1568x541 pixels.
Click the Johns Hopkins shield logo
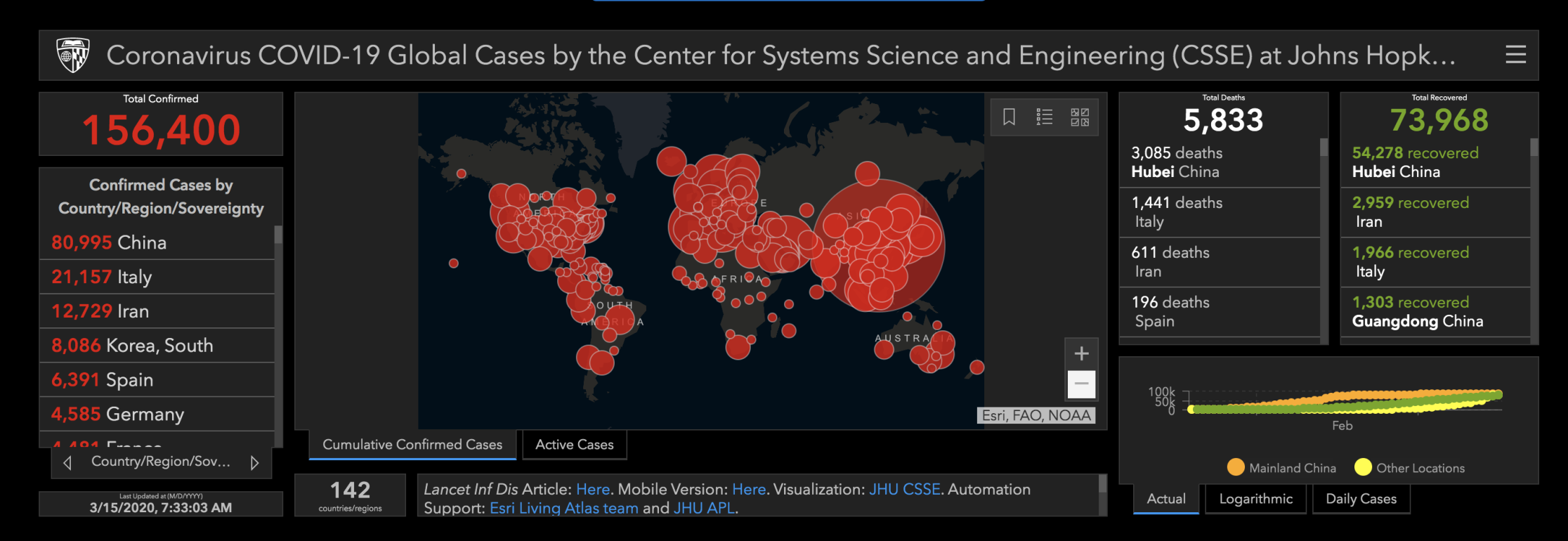[72, 55]
